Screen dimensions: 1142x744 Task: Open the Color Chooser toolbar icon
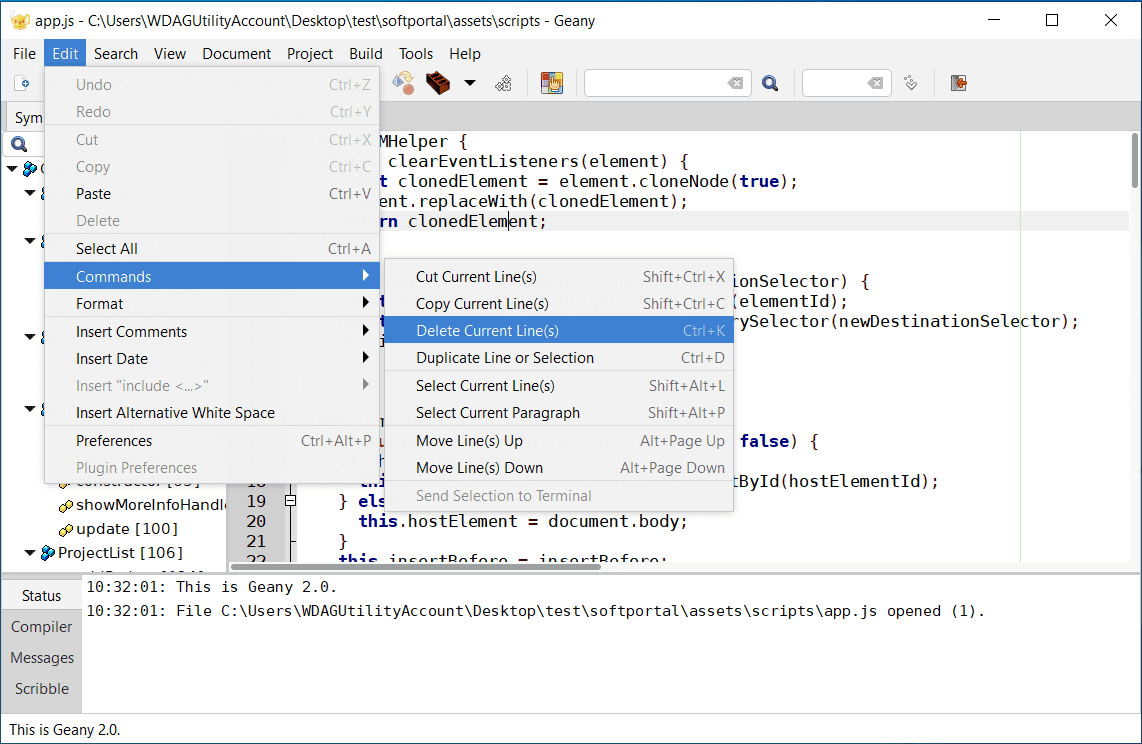click(x=552, y=83)
